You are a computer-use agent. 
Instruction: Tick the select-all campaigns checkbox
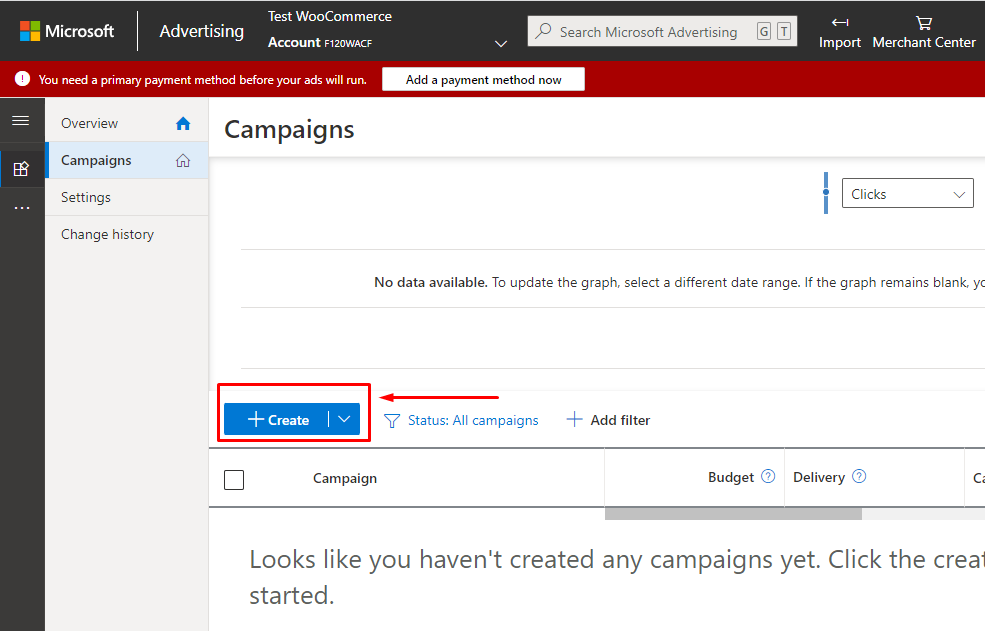point(234,480)
